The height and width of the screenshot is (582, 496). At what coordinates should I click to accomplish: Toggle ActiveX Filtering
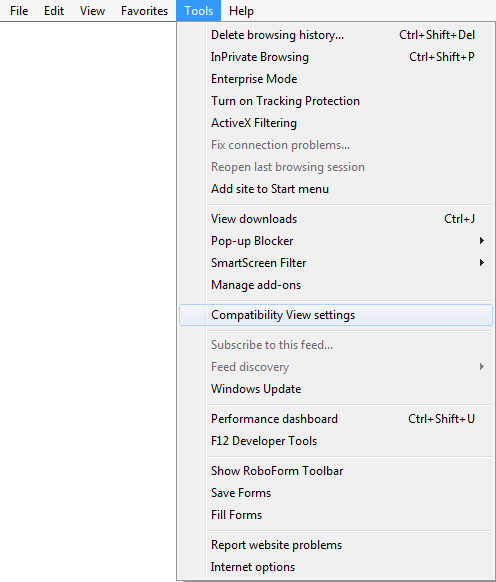click(x=336, y=123)
